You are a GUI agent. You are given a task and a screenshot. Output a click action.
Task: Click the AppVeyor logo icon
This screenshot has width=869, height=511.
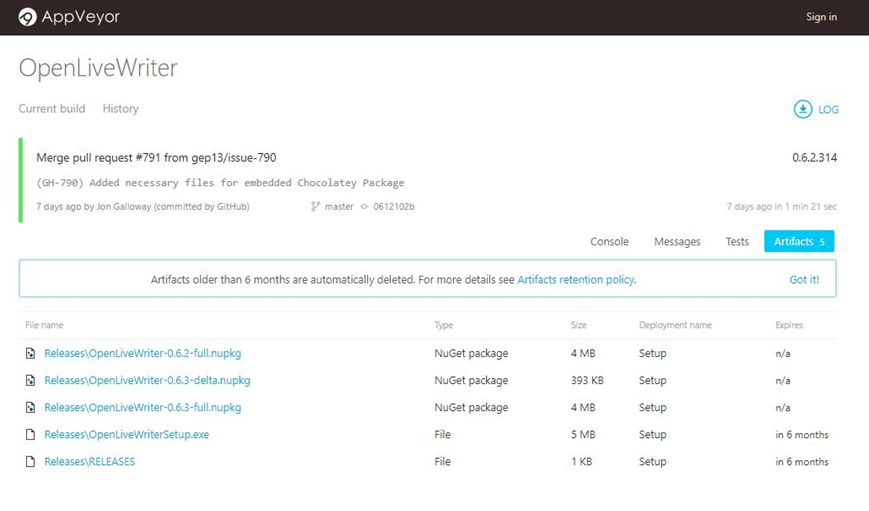(27, 17)
